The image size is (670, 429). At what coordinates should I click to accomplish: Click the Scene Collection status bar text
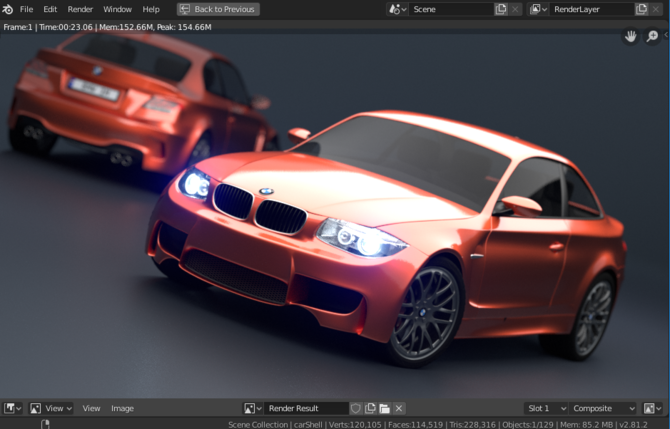(258, 425)
